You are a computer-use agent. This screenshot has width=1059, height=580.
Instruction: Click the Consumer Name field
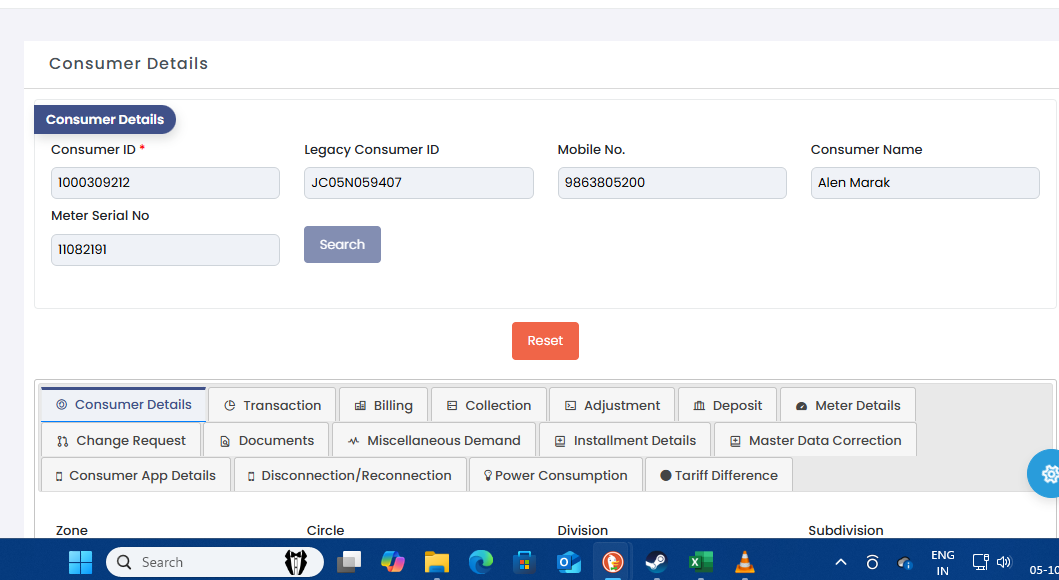point(925,183)
